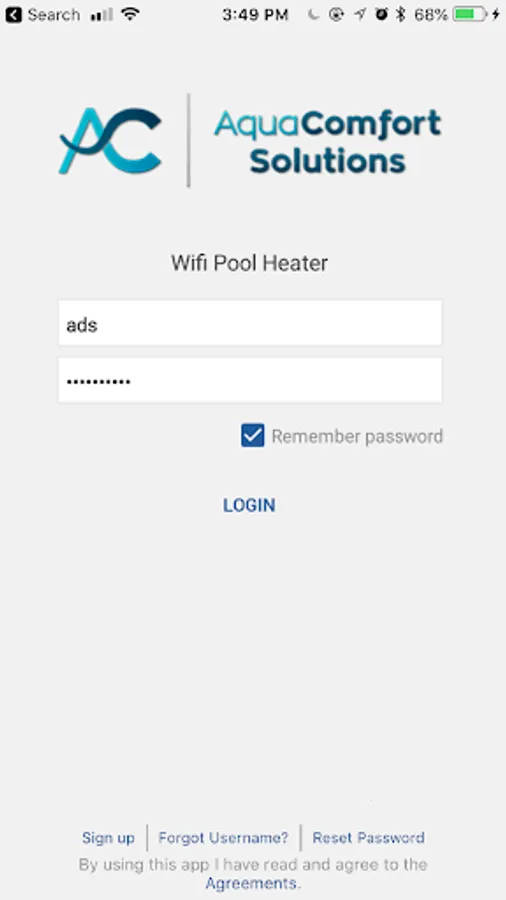Tap the battery indicator icon
This screenshot has height=900, width=506.
[469, 14]
